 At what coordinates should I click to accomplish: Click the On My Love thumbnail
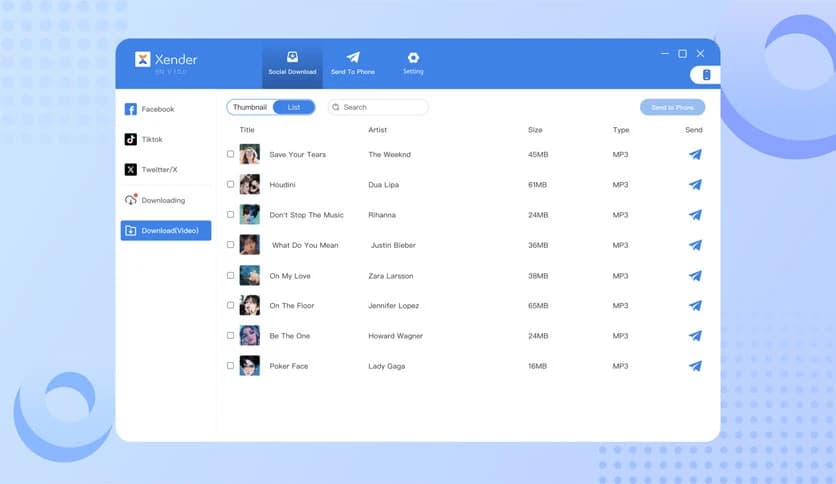pyautogui.click(x=250, y=276)
